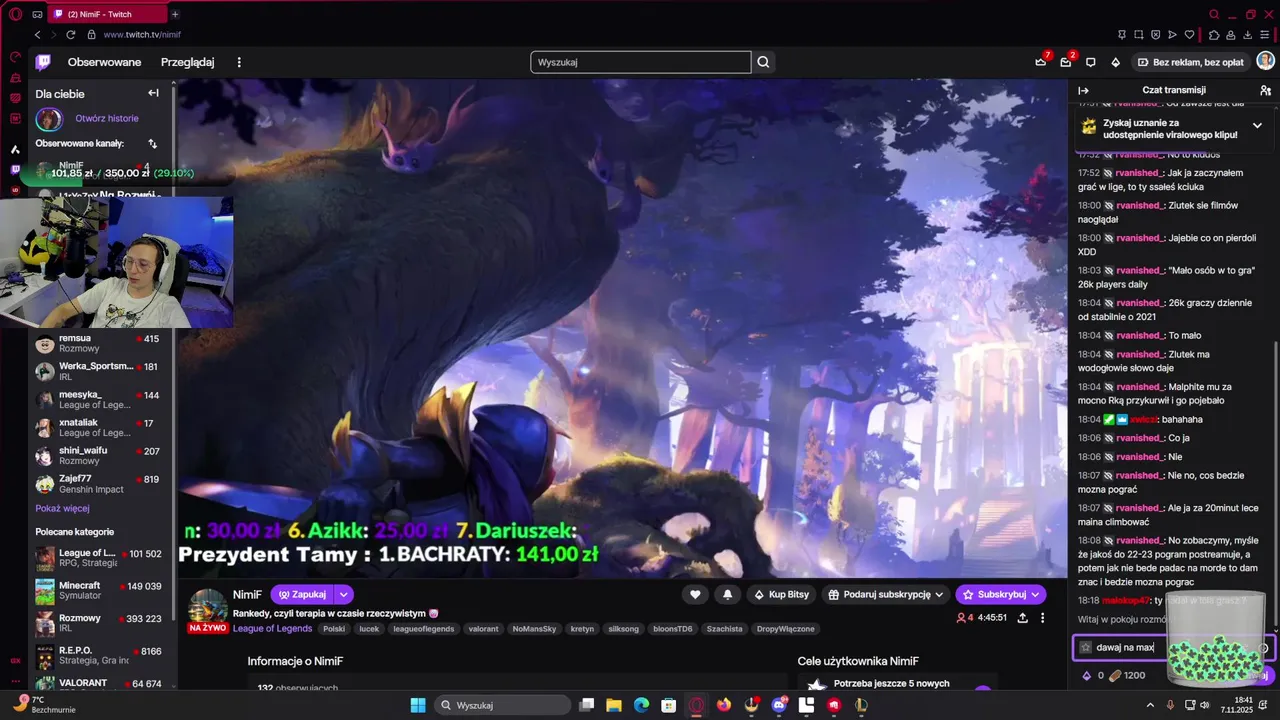Open the Obserwowane tab
Viewport: 1280px width, 720px height.
coord(104,62)
